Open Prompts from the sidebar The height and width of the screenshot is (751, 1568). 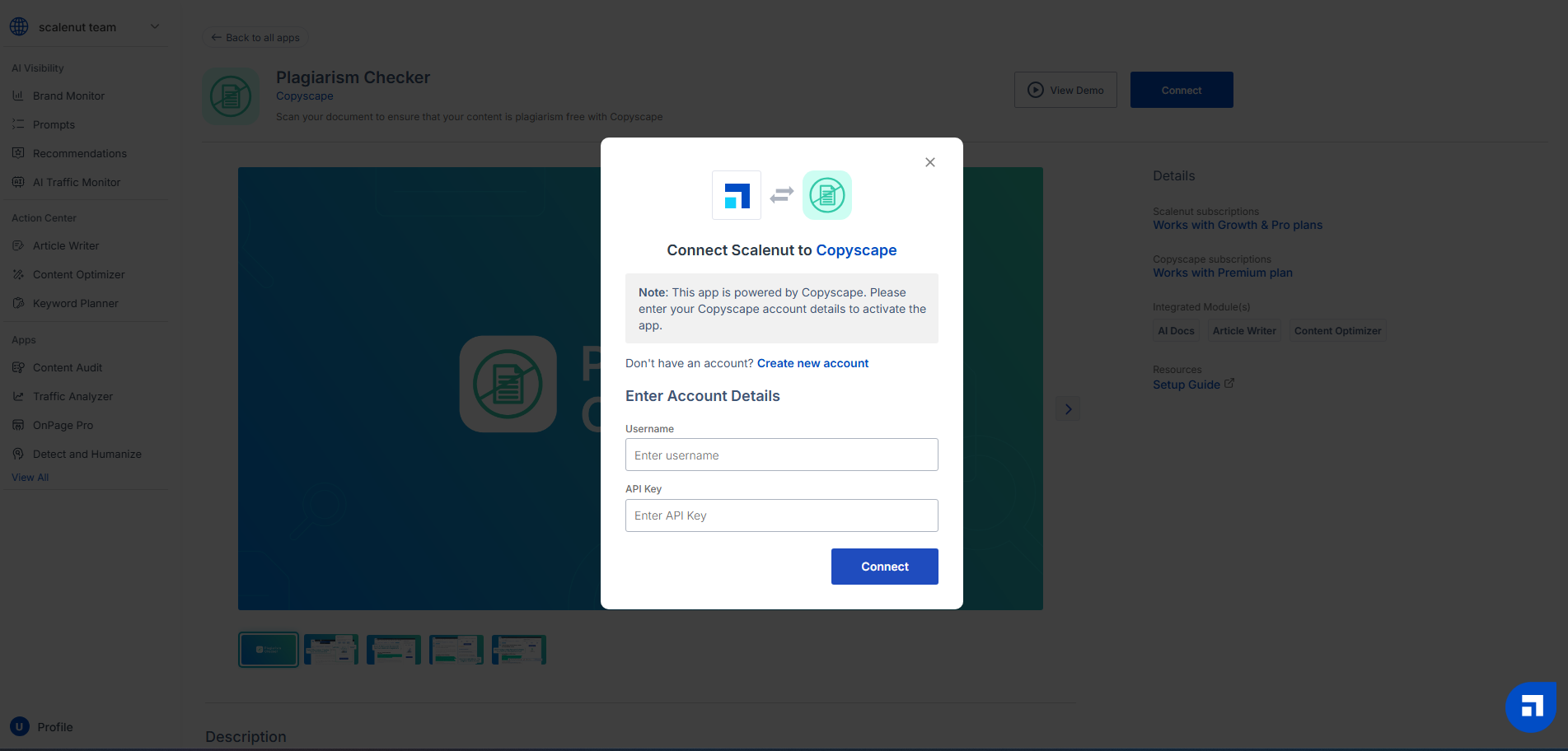click(54, 124)
